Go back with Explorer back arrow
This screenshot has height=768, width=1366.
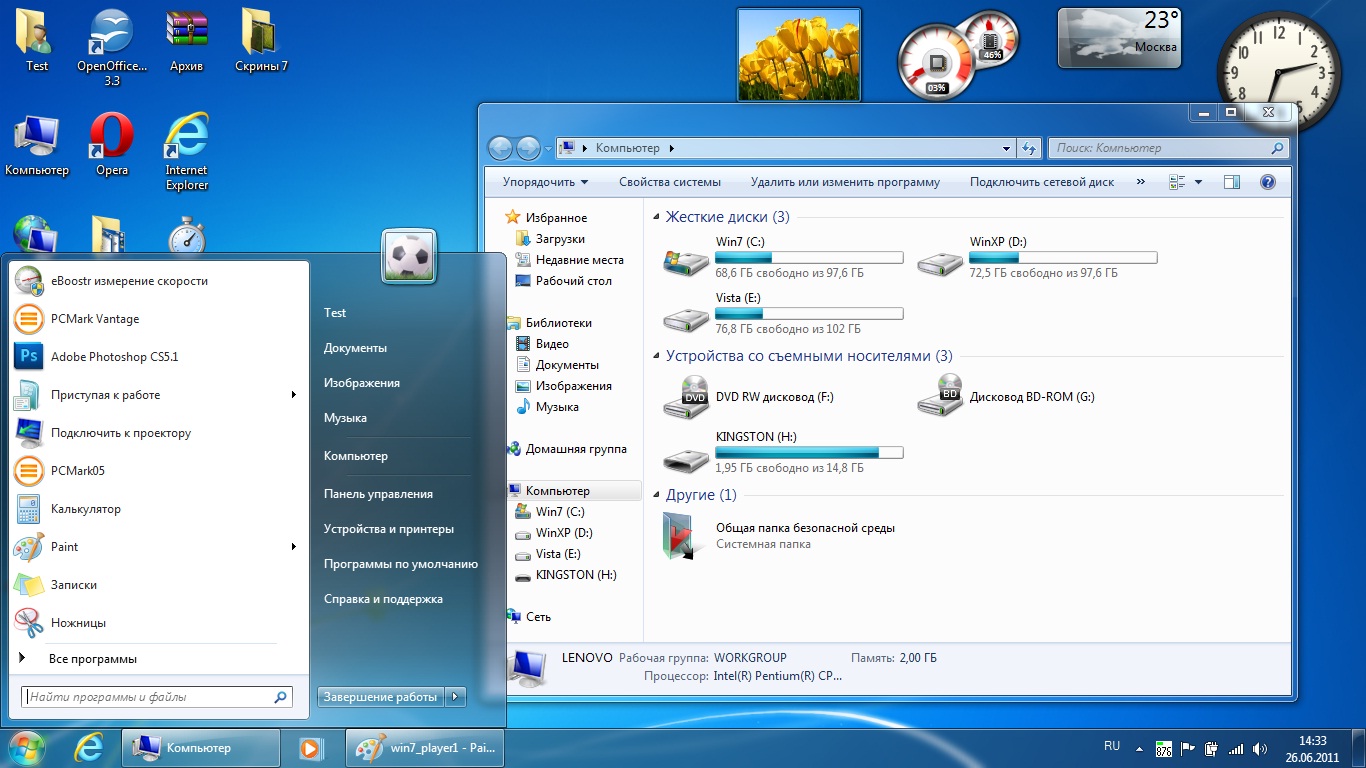click(500, 148)
